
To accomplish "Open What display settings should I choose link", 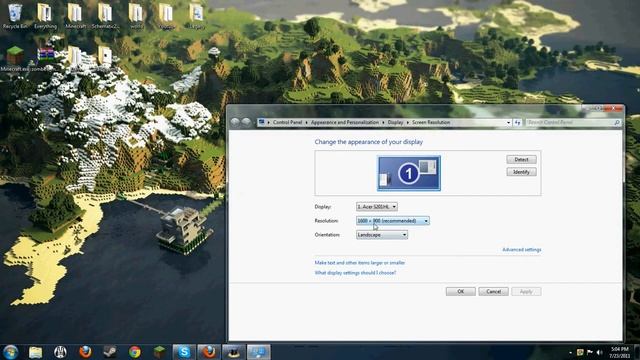I will pos(355,273).
